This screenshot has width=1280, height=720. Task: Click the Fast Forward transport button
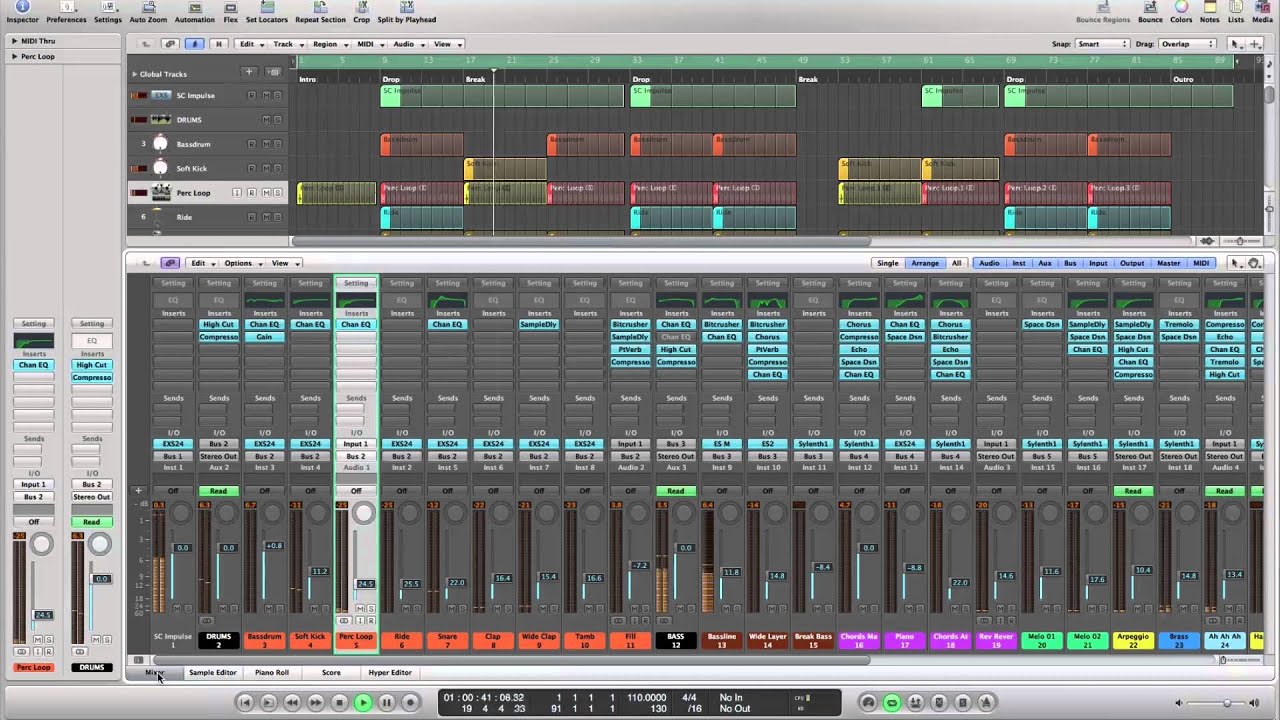click(315, 703)
